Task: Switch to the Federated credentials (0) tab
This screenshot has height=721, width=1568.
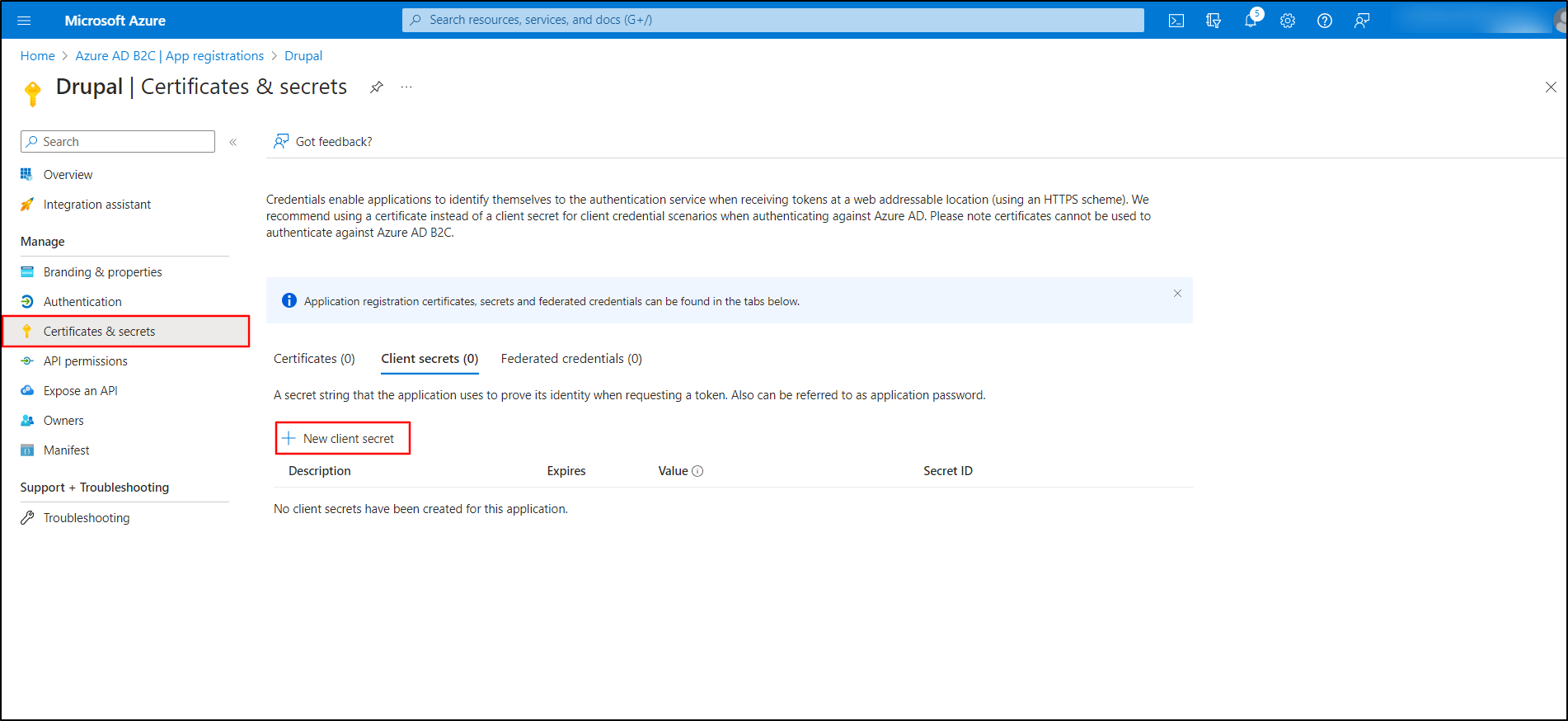Action: [x=571, y=359]
